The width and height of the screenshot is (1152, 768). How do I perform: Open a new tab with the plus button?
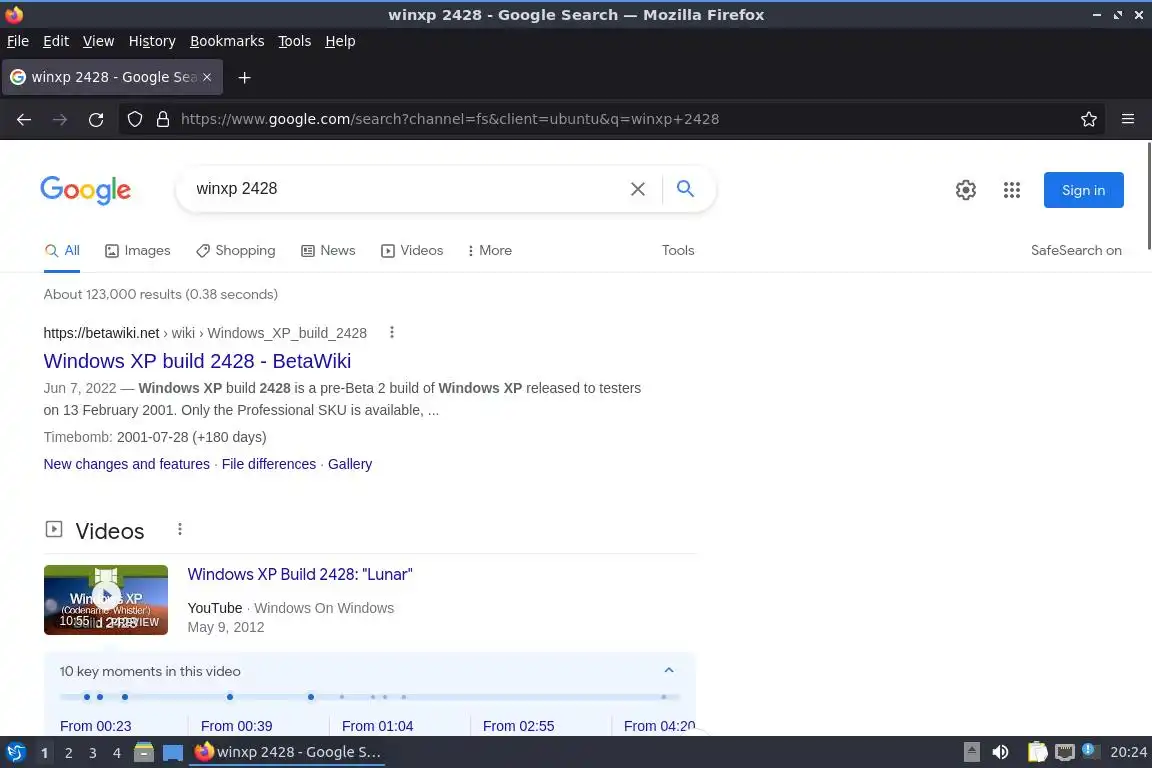[x=245, y=77]
